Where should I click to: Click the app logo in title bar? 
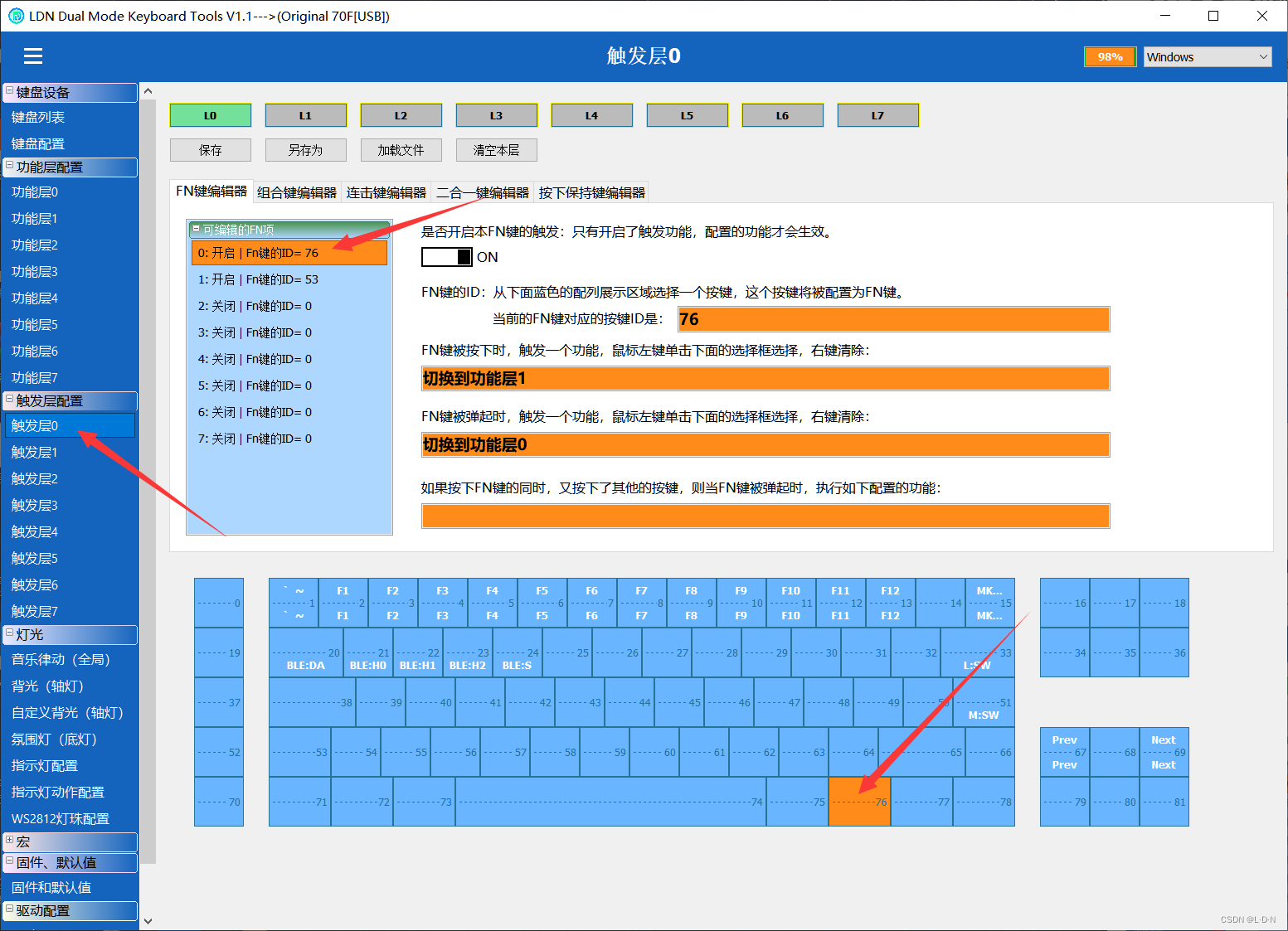point(16,16)
